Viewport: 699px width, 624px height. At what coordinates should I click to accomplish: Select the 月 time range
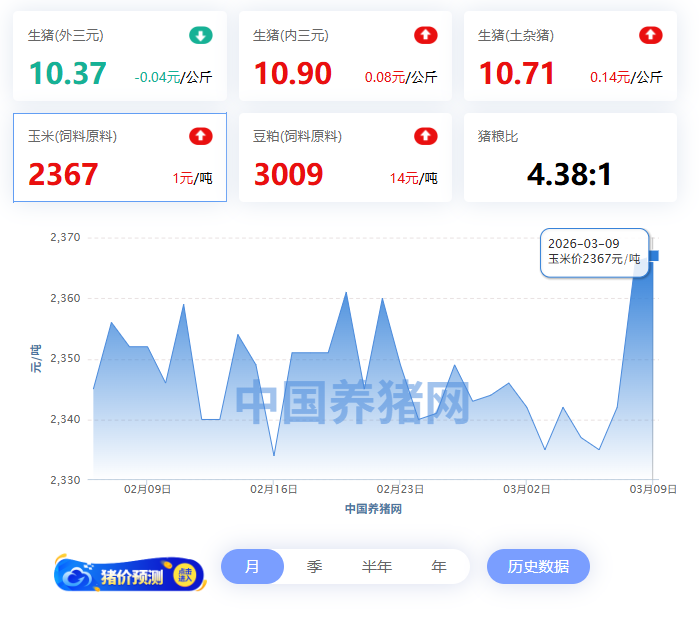click(x=252, y=566)
